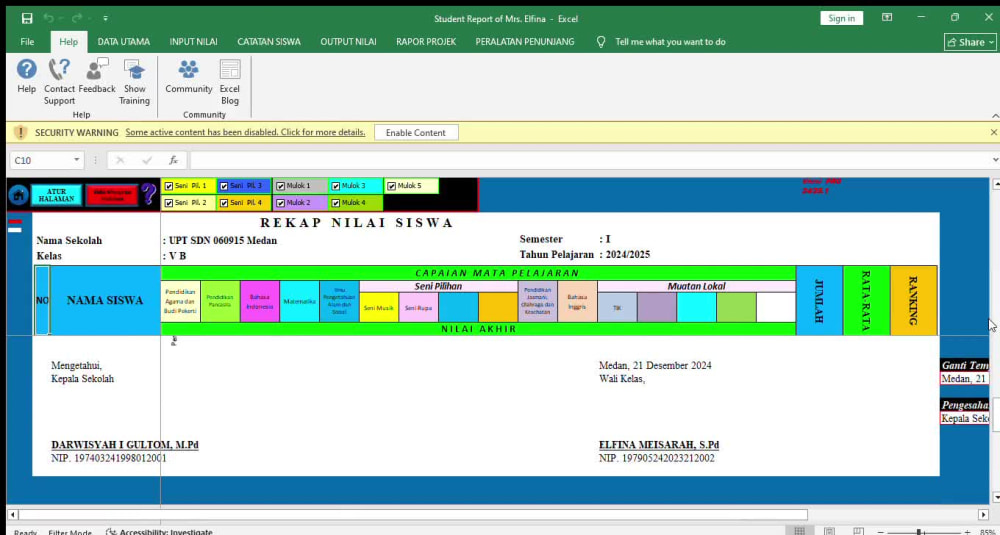
Task: Open security warning details link
Action: (x=245, y=133)
